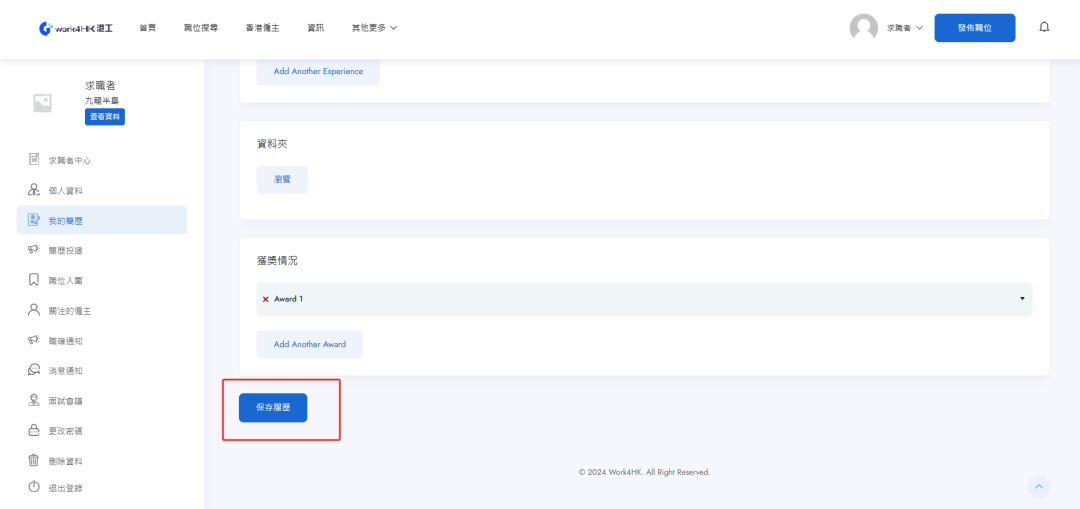Click Add Another Award button
Image resolution: width=1080 pixels, height=509 pixels.
(310, 344)
